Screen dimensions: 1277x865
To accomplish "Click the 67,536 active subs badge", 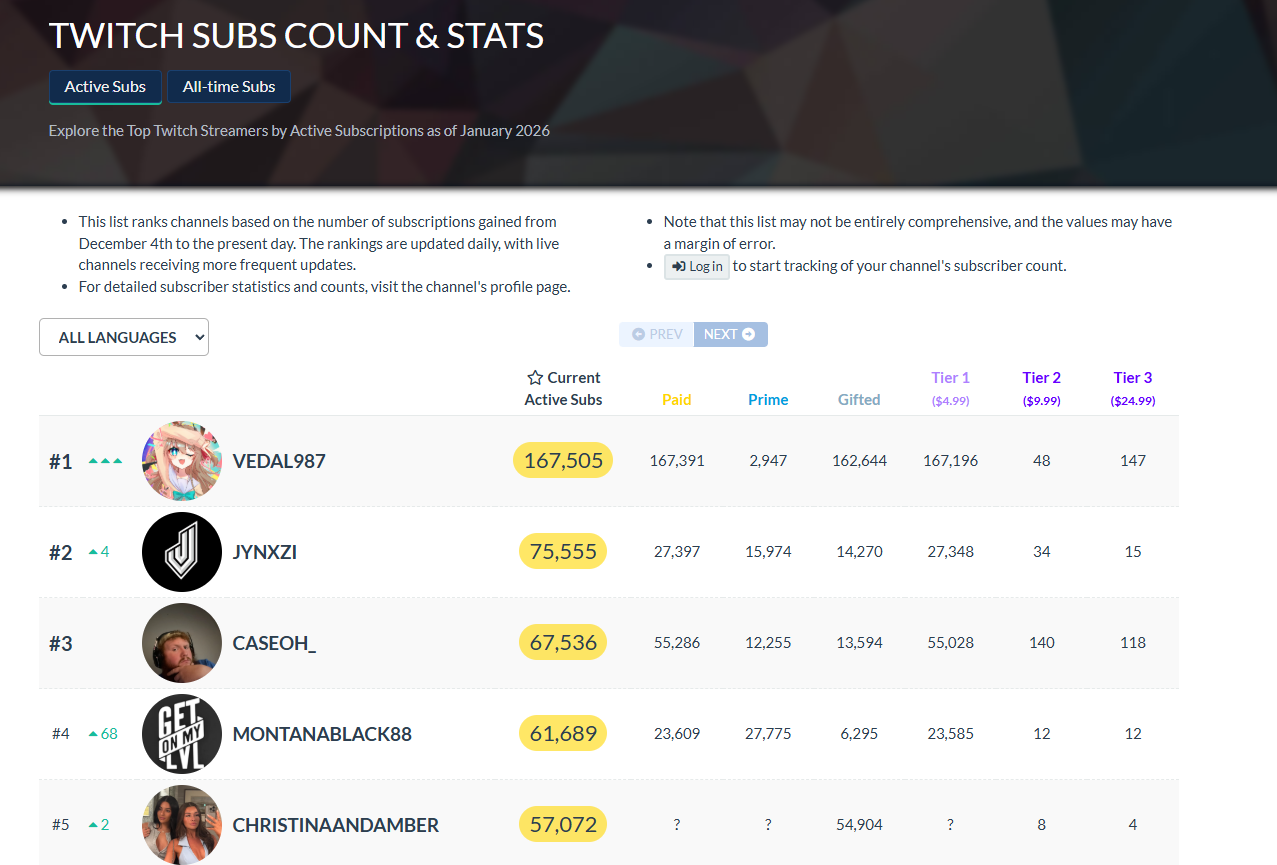I will tap(563, 642).
